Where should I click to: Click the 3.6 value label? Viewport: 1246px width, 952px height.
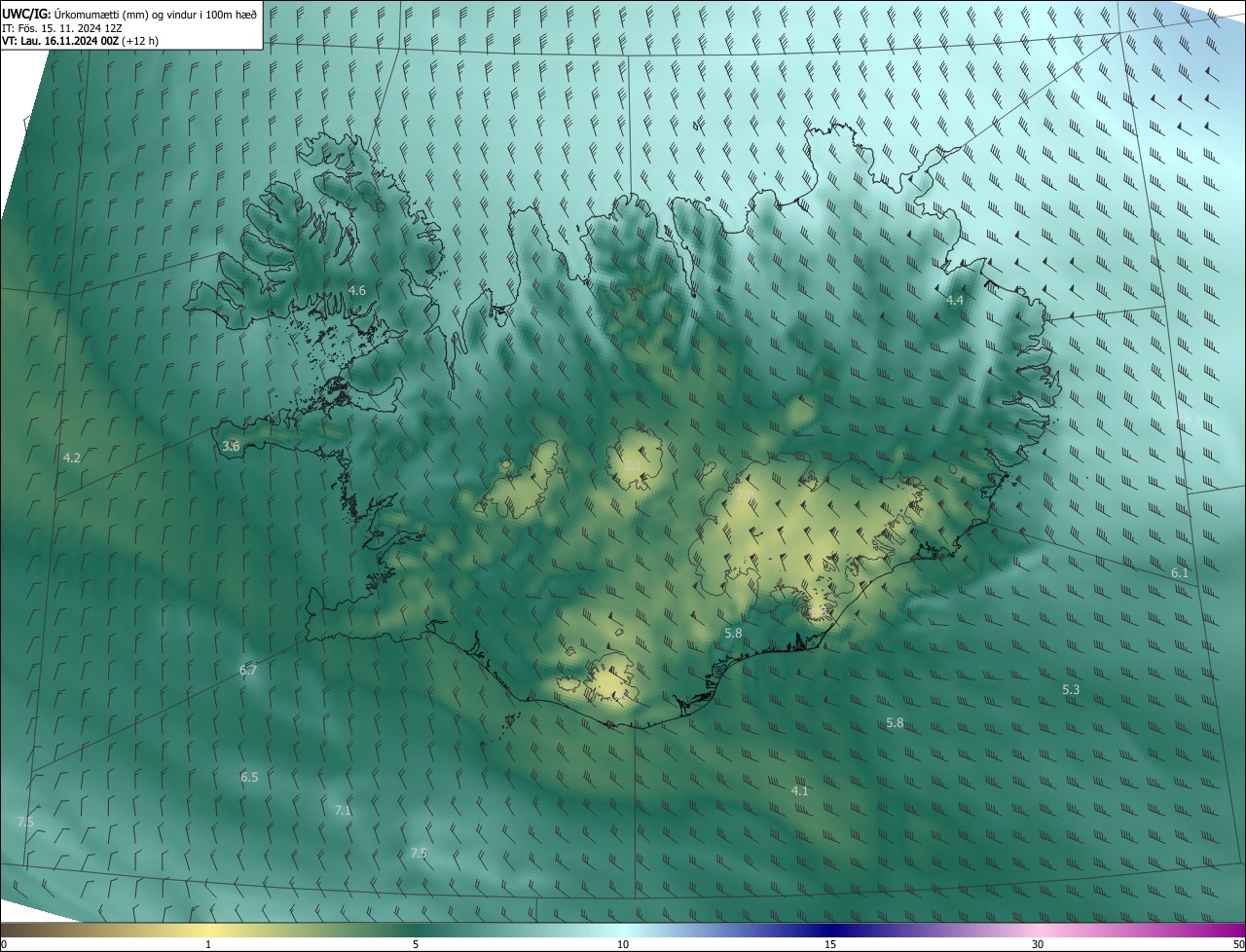(x=231, y=446)
